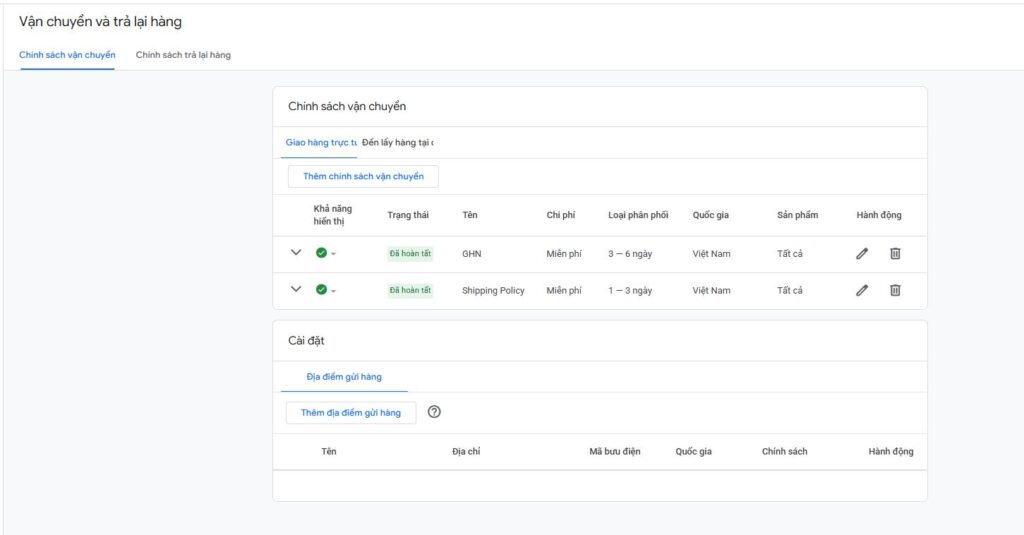The height and width of the screenshot is (535, 1024).
Task: Expand the GHN row chevron
Action: coord(296,252)
